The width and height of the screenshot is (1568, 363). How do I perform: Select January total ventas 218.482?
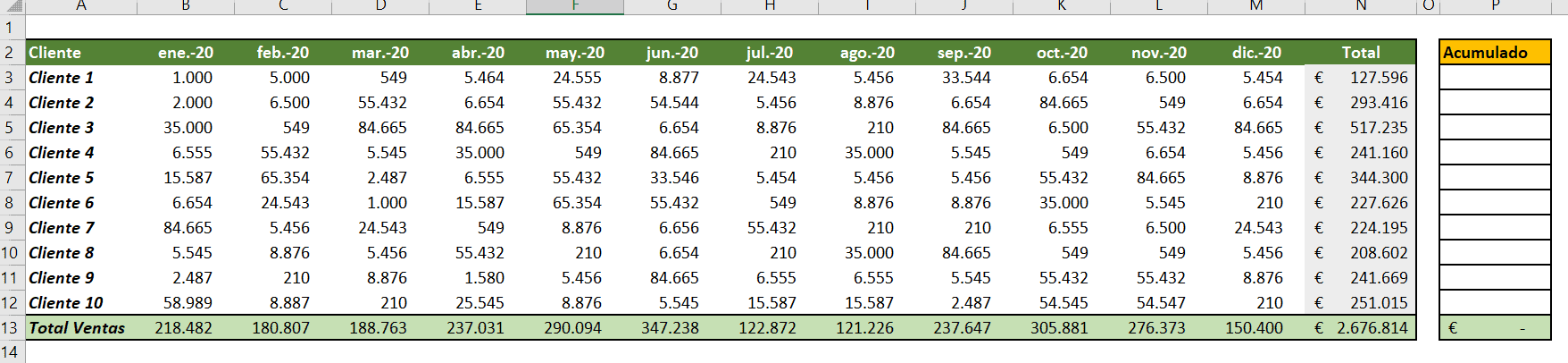(x=186, y=327)
